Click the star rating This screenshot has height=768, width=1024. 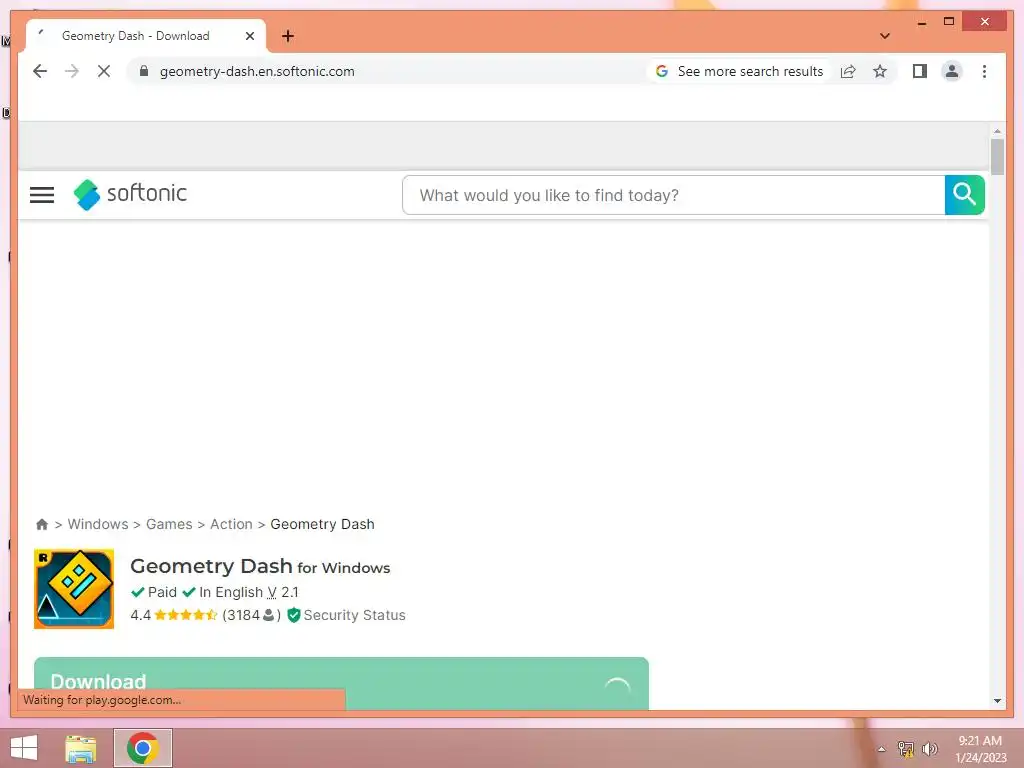click(186, 615)
